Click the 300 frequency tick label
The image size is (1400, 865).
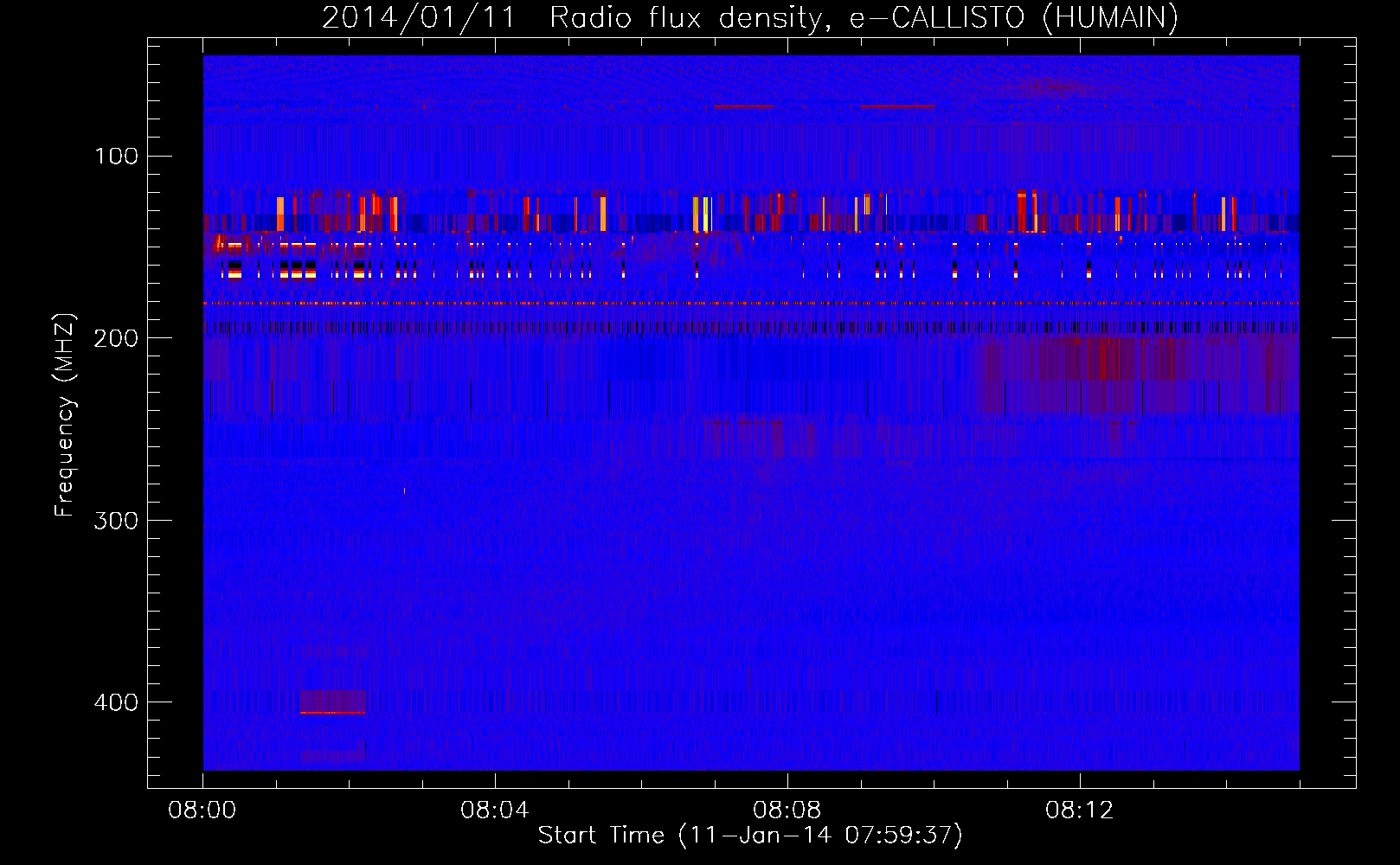117,520
